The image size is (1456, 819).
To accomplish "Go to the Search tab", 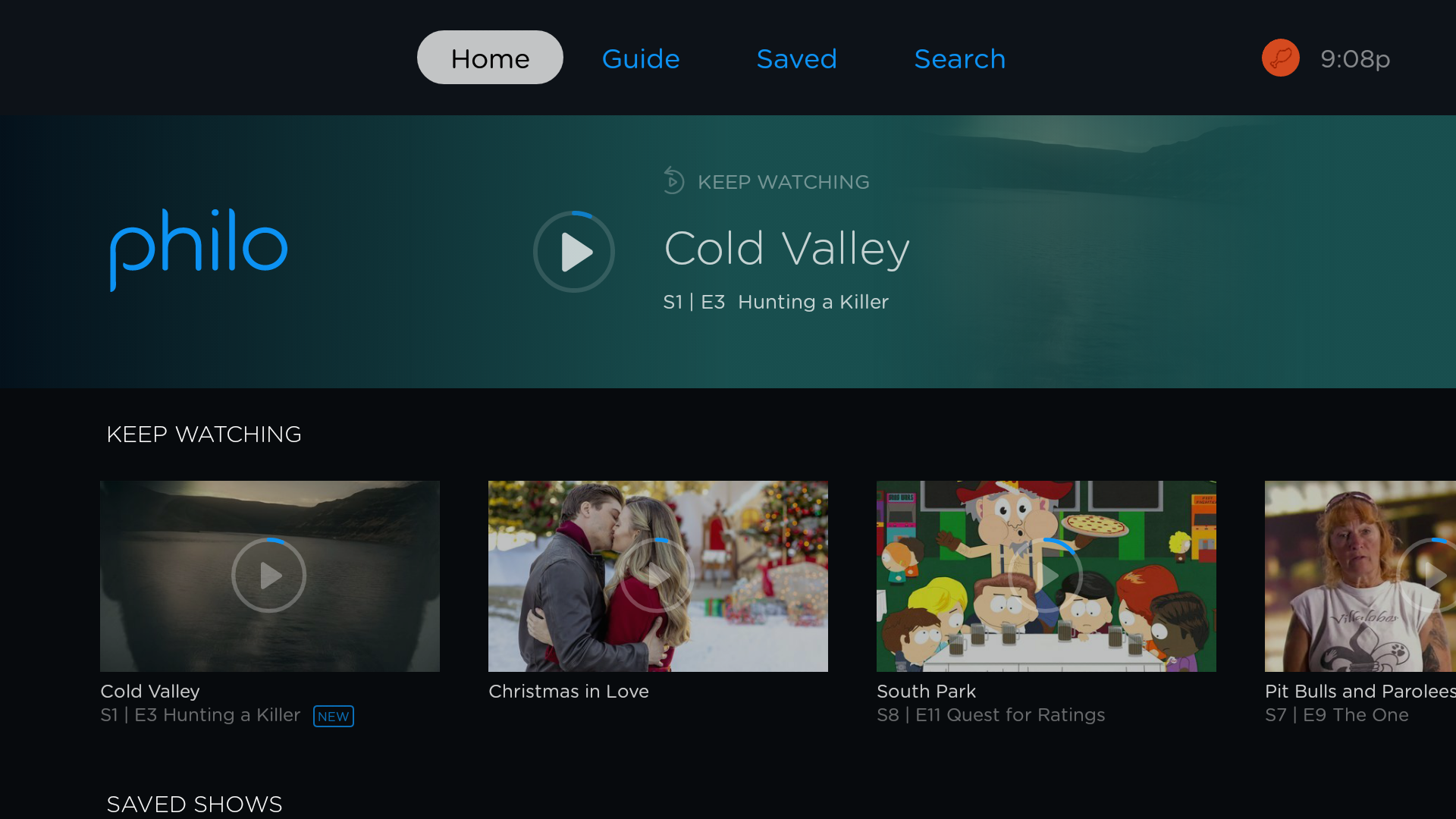I will (959, 58).
